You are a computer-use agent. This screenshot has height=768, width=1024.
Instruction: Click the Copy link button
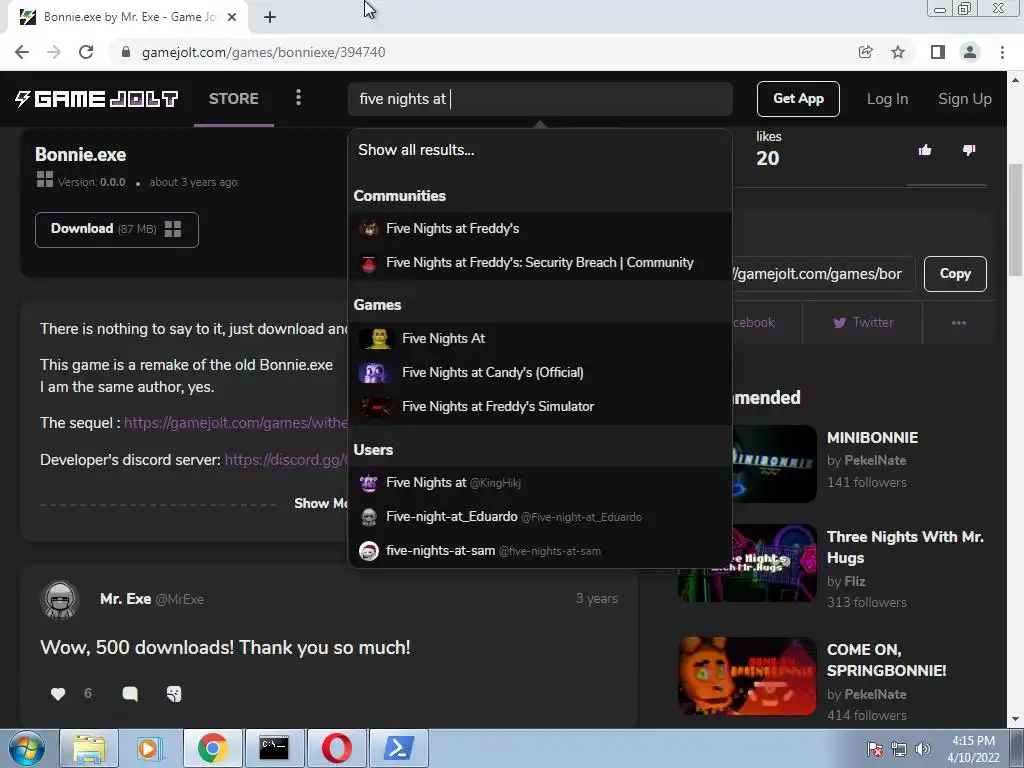pos(955,274)
